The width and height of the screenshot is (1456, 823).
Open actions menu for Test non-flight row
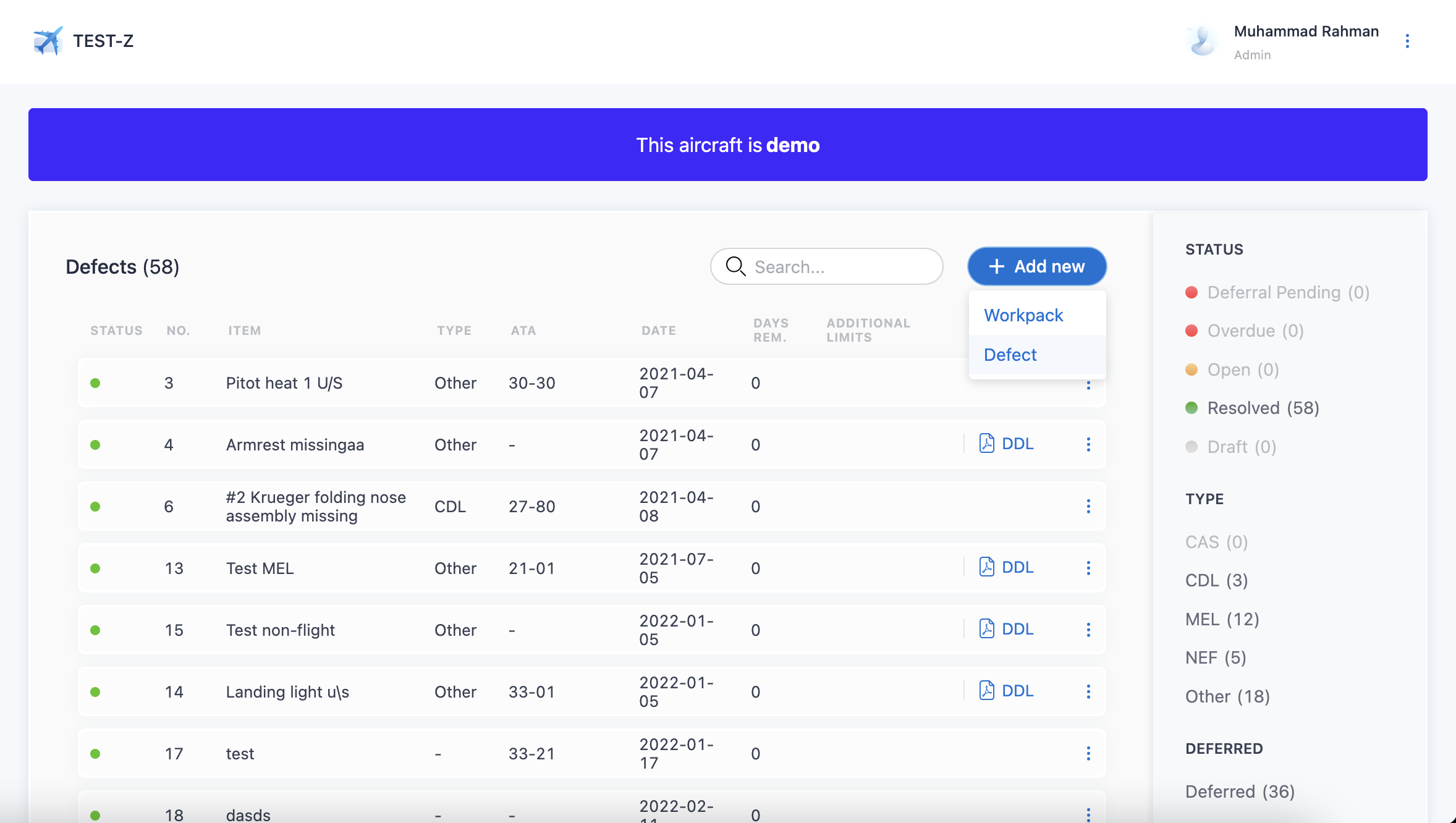(1088, 630)
